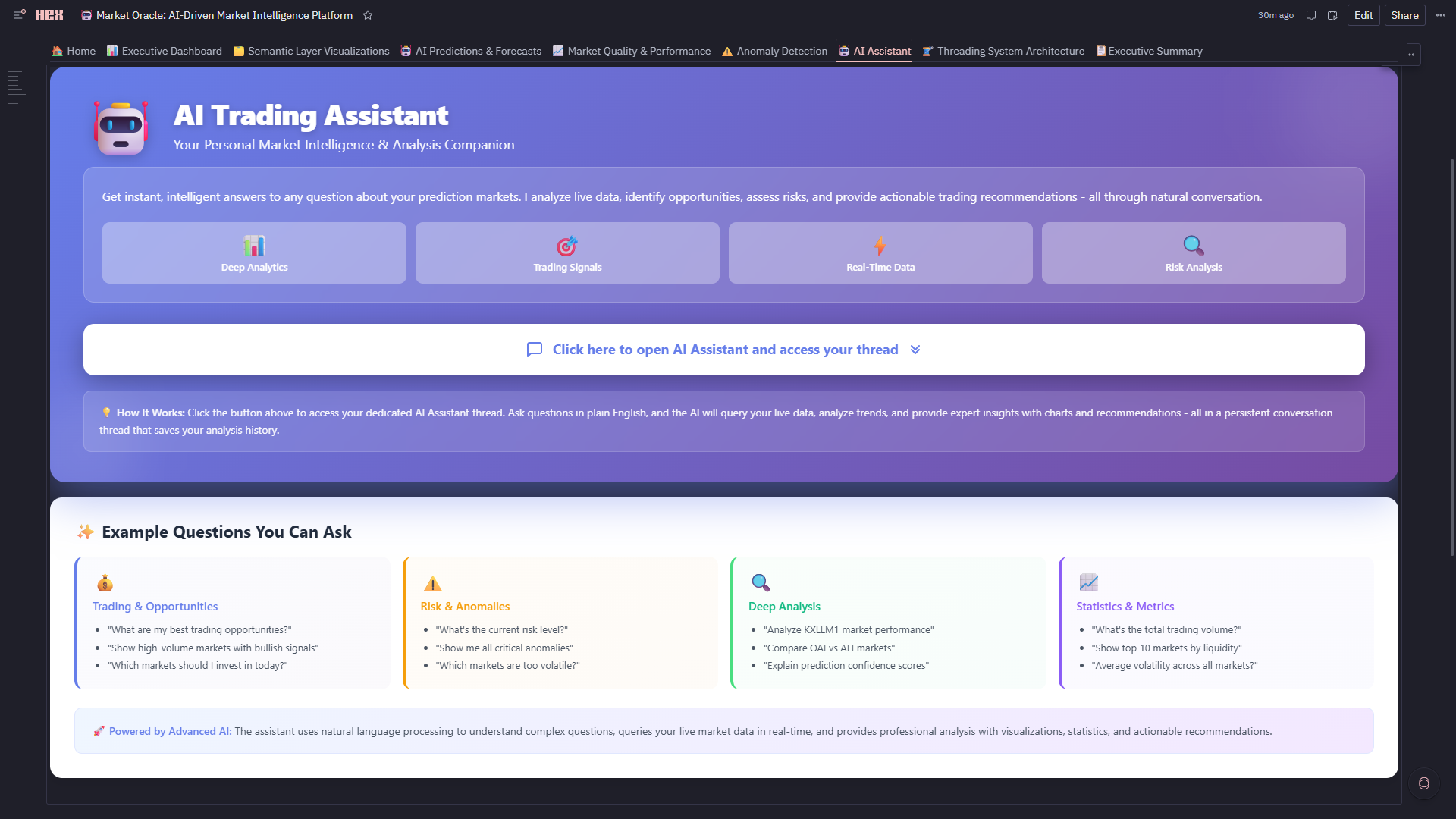
Task: Open the sidebar menu icon top-left
Action: (x=20, y=14)
